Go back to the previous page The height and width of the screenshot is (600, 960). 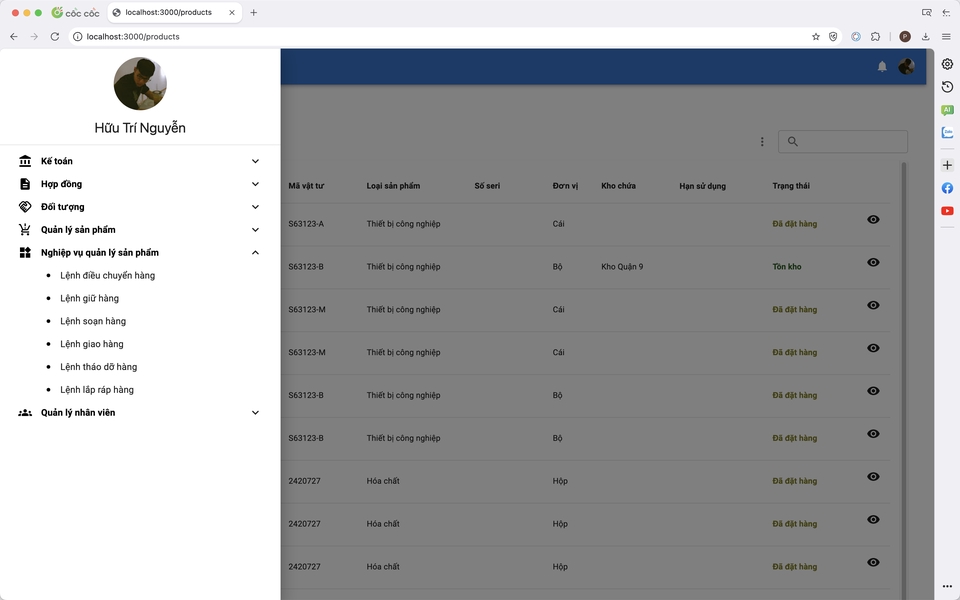click(x=13, y=37)
